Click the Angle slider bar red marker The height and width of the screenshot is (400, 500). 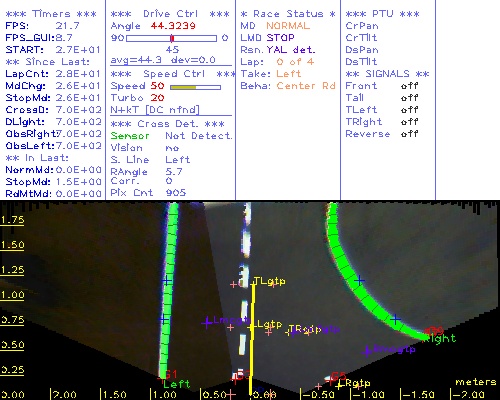[x=172, y=38]
